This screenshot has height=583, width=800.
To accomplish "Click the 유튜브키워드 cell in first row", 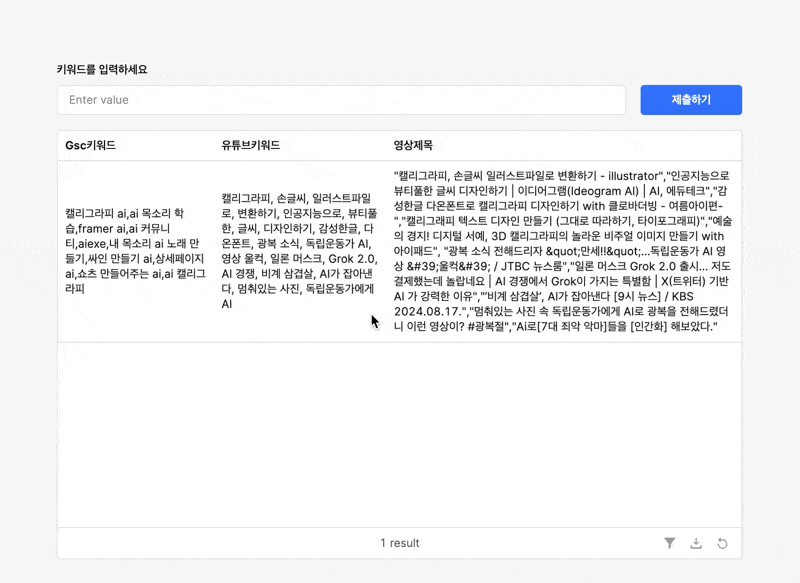I will pyautogui.click(x=298, y=250).
